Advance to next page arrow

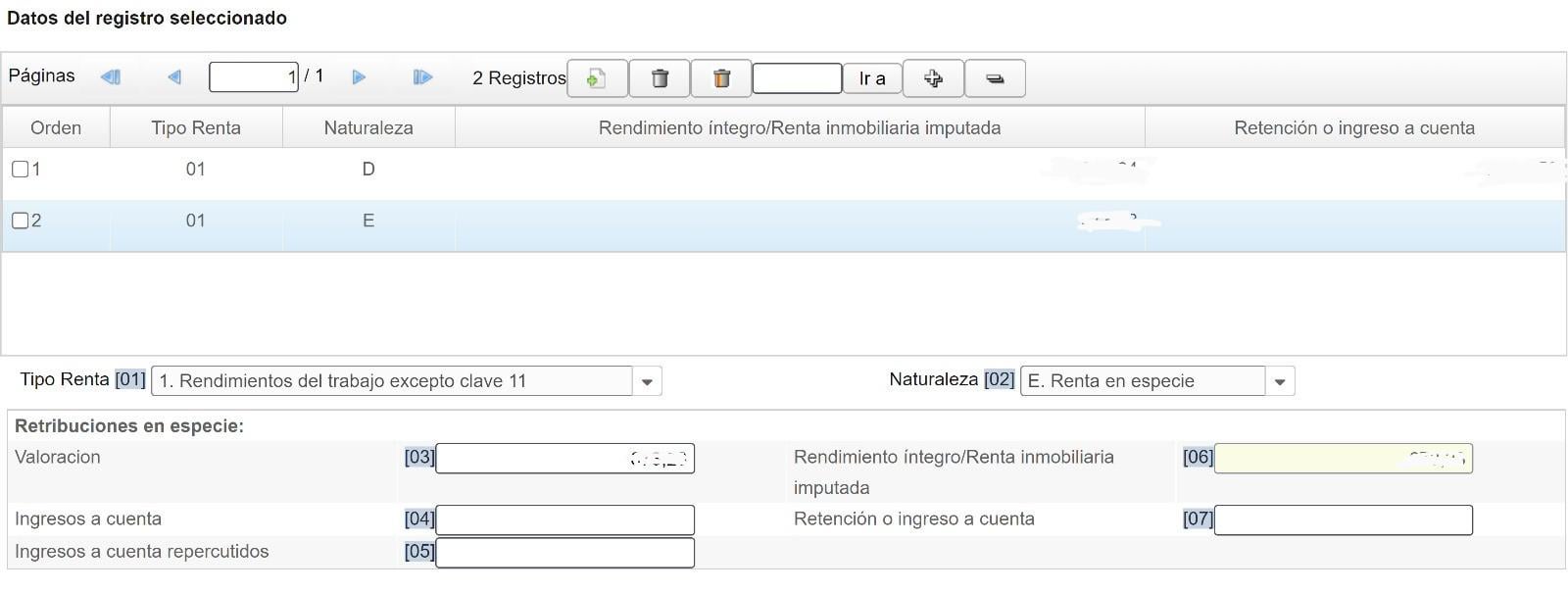click(x=359, y=77)
